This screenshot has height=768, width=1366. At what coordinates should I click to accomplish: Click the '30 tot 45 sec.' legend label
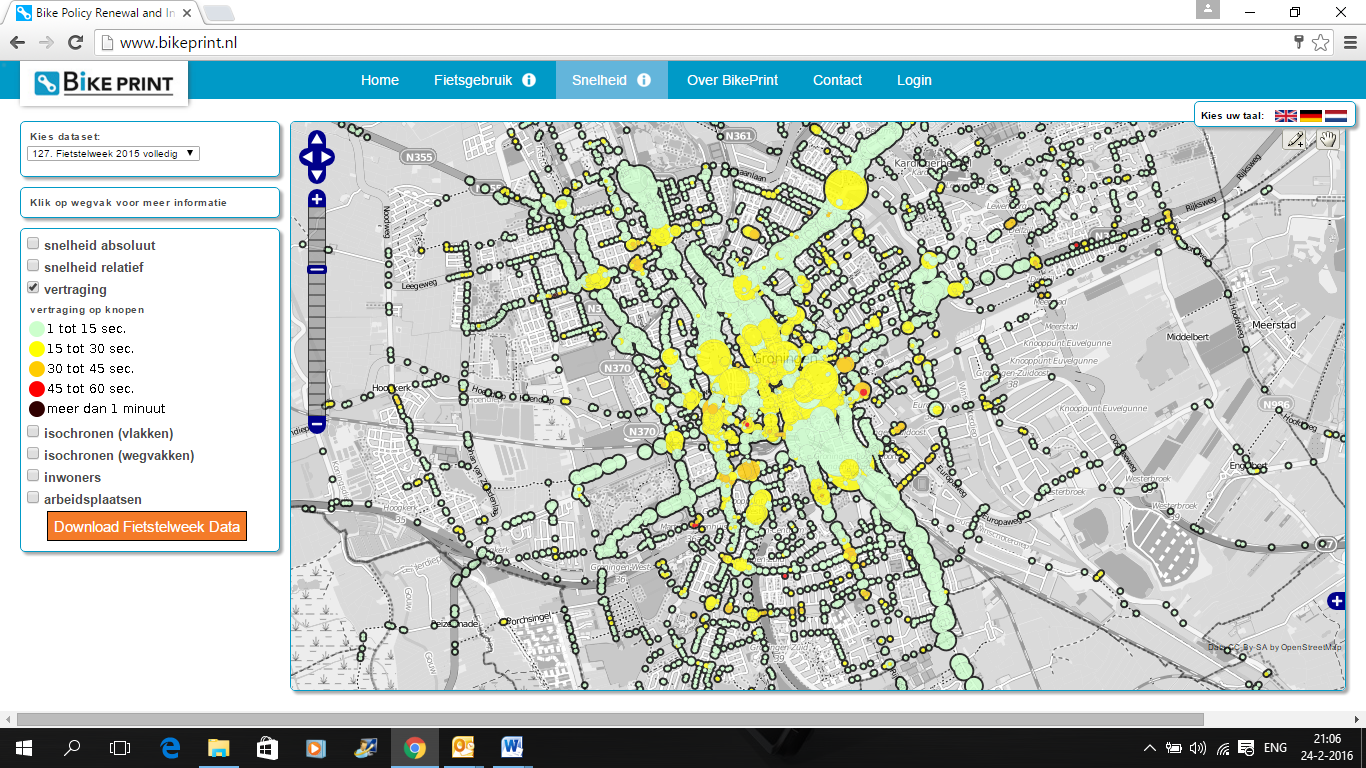[x=90, y=369]
